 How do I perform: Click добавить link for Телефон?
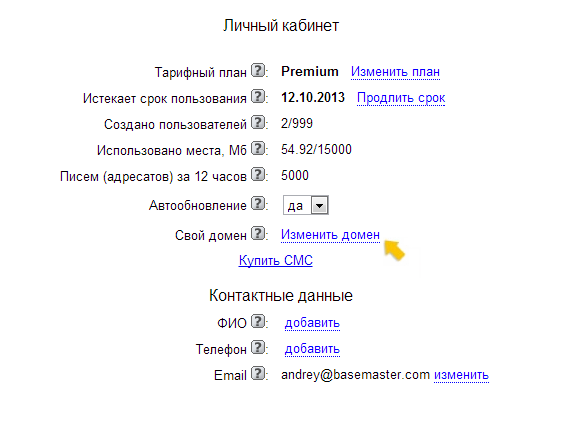tap(312, 349)
